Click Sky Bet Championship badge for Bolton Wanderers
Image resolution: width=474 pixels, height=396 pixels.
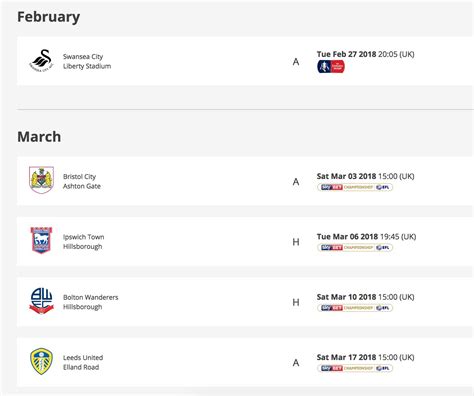click(355, 308)
